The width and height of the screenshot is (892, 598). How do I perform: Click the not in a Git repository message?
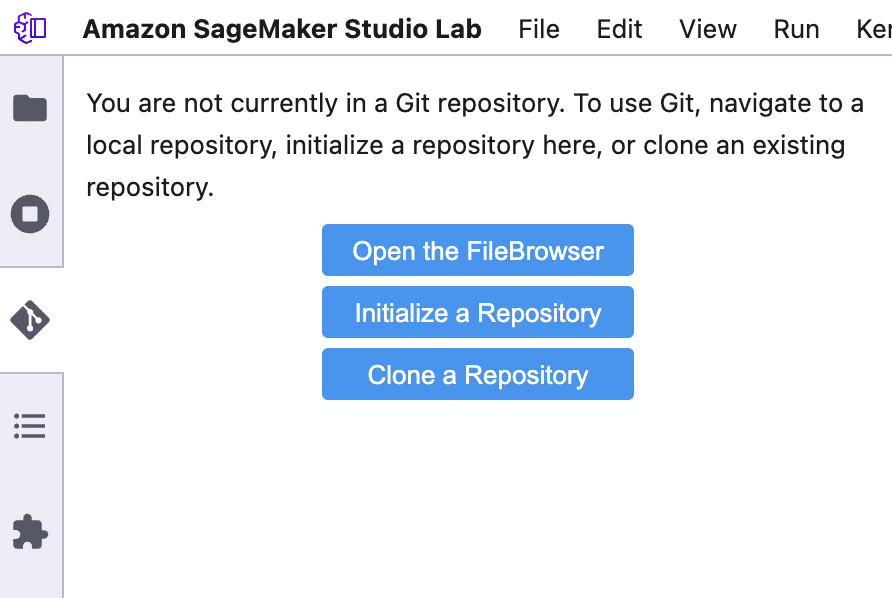[x=475, y=145]
